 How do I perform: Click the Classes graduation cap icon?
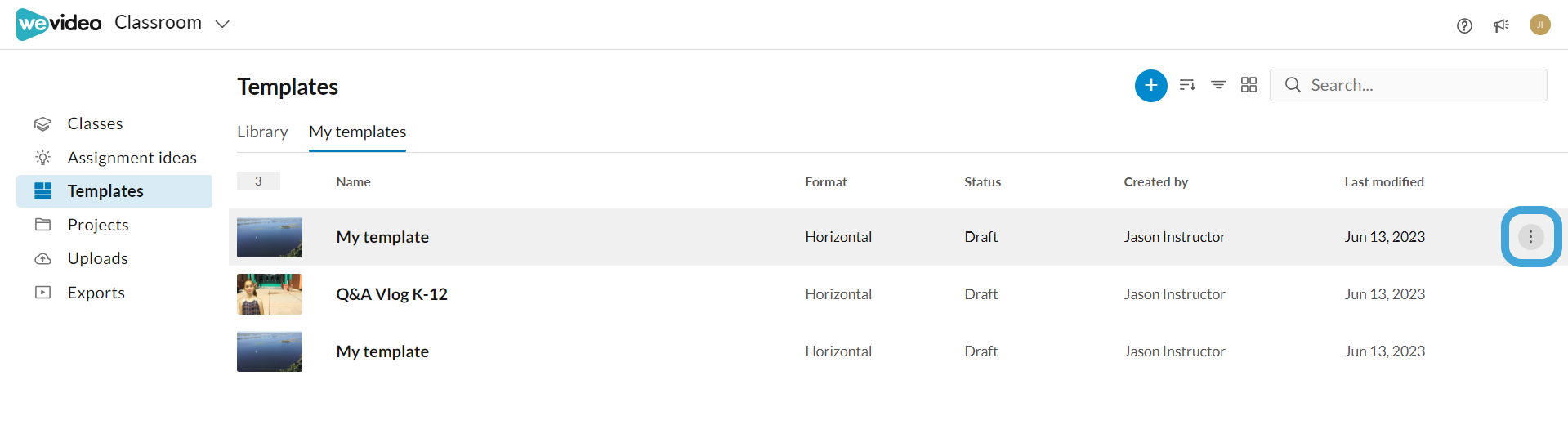pos(42,124)
